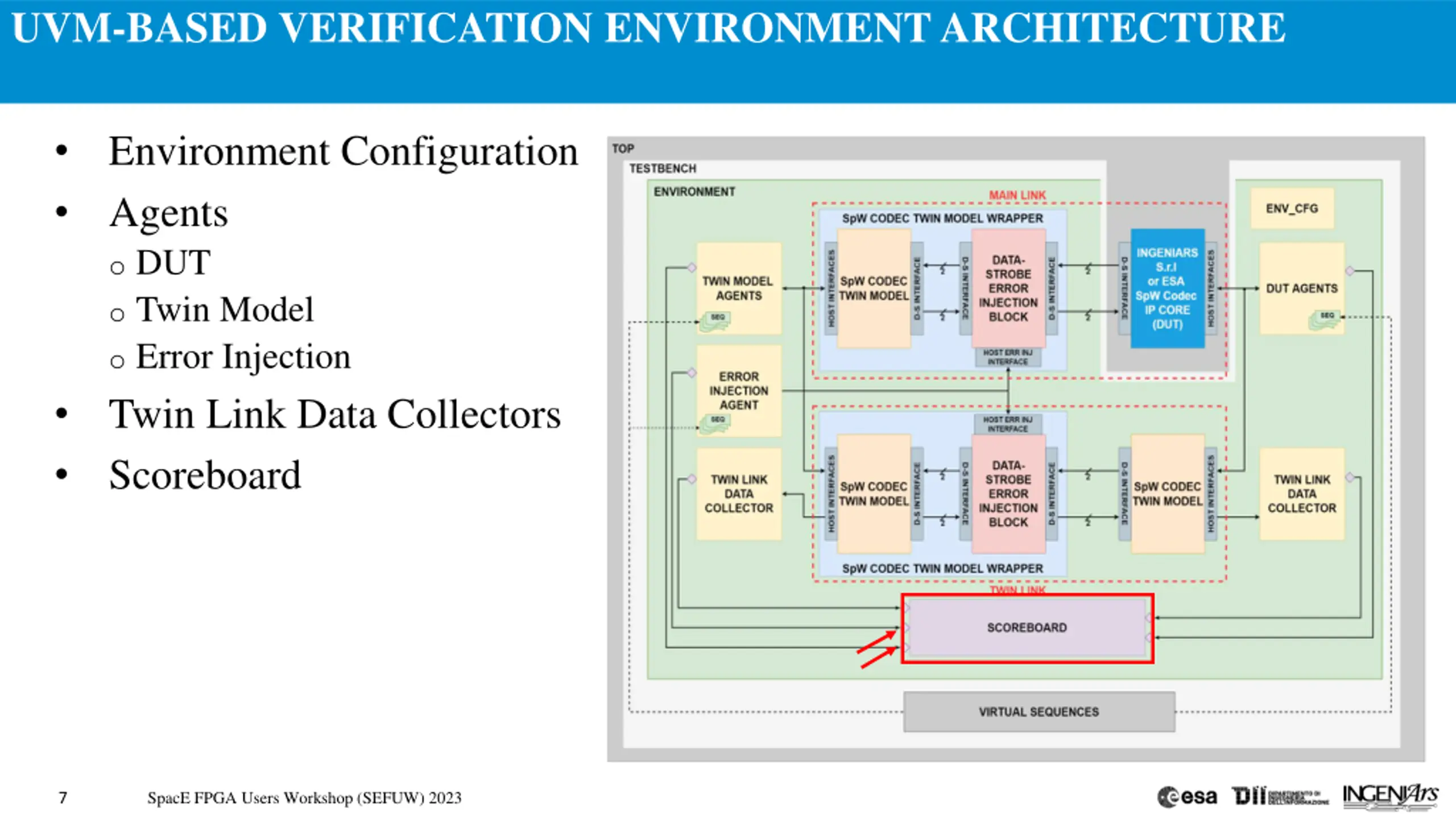Click the ERROR INJECTION AGENT block
The width and height of the screenshot is (1456, 819).
(739, 391)
